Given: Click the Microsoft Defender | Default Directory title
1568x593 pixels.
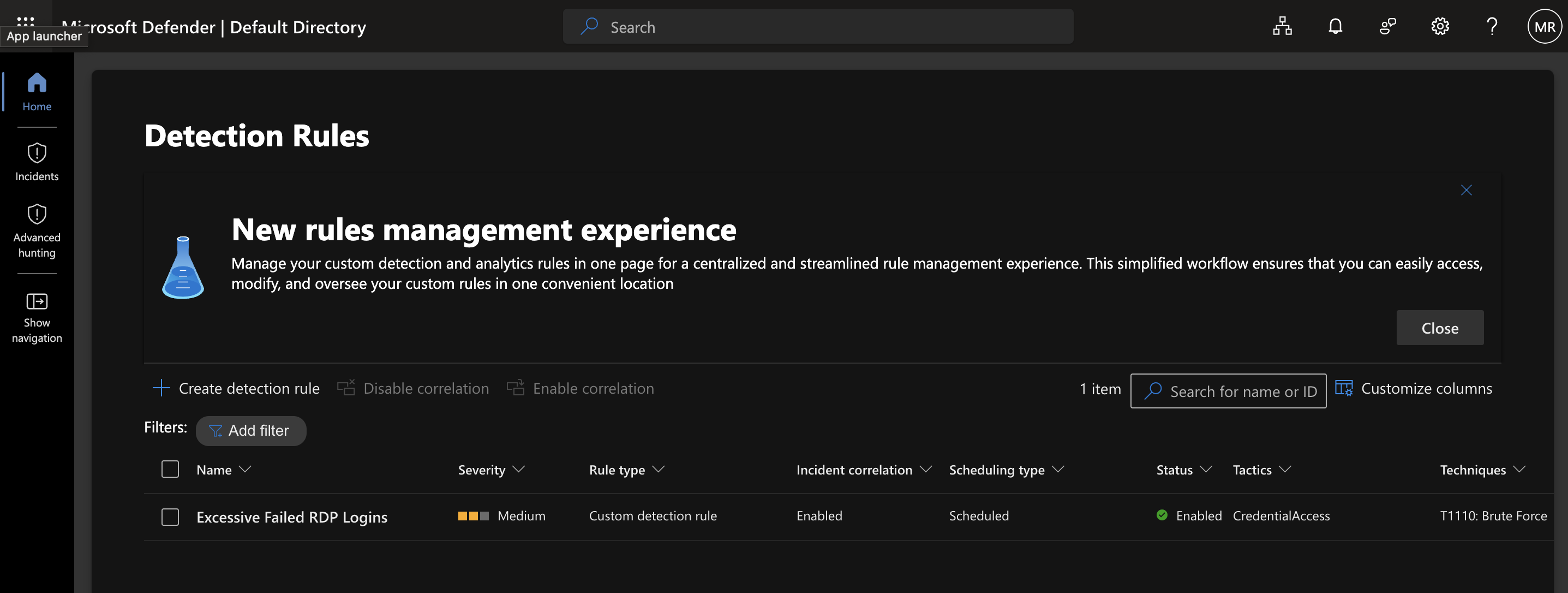Looking at the screenshot, I should coord(214,27).
